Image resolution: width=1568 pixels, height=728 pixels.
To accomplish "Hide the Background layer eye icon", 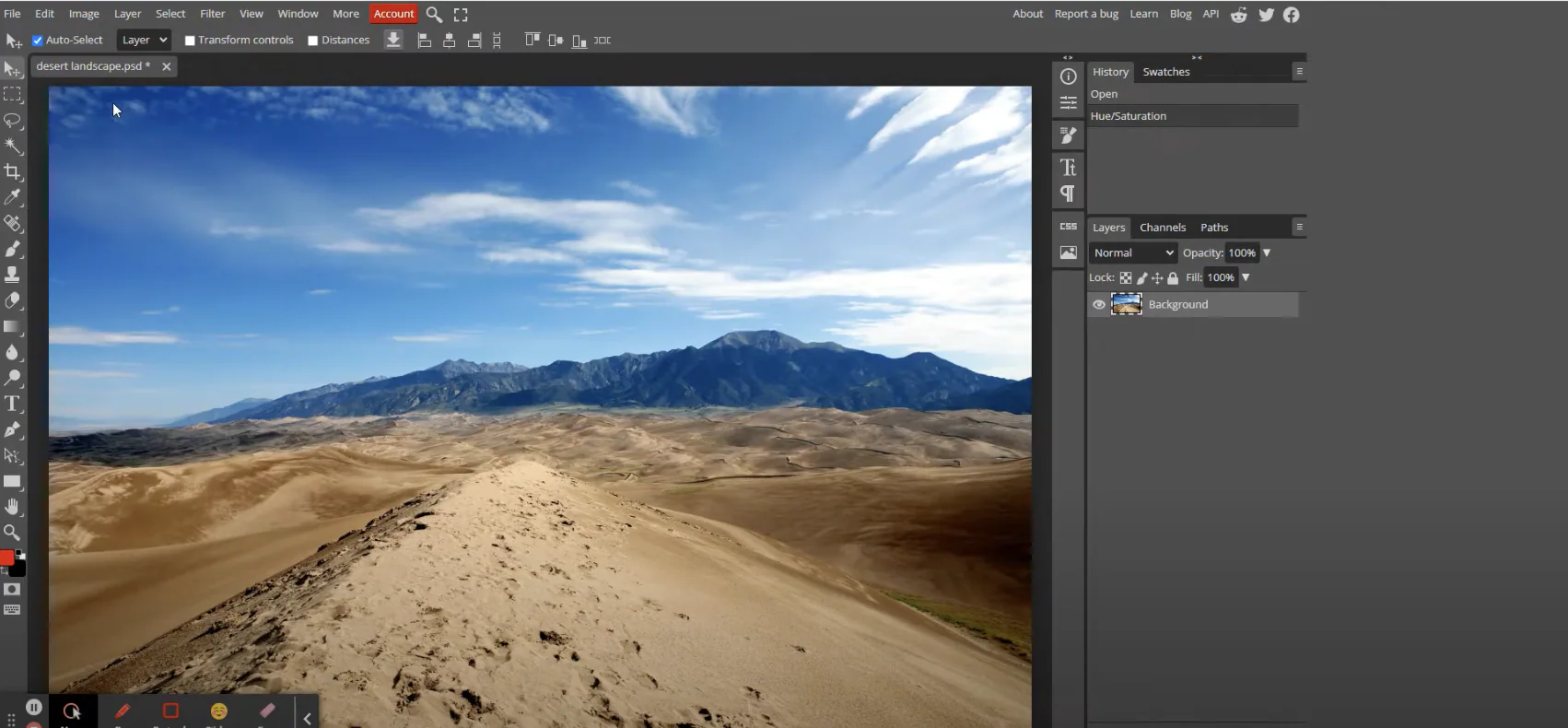I will 1099,305.
